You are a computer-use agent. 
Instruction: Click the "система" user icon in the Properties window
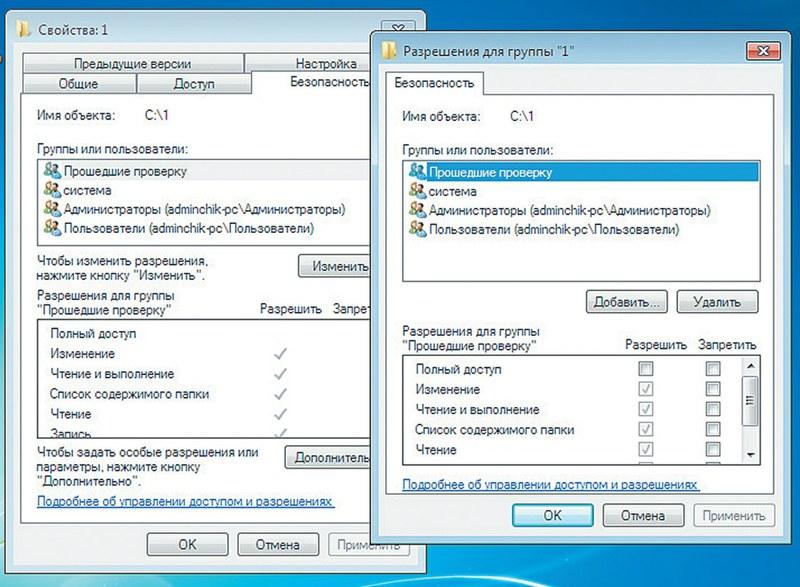tap(52, 190)
